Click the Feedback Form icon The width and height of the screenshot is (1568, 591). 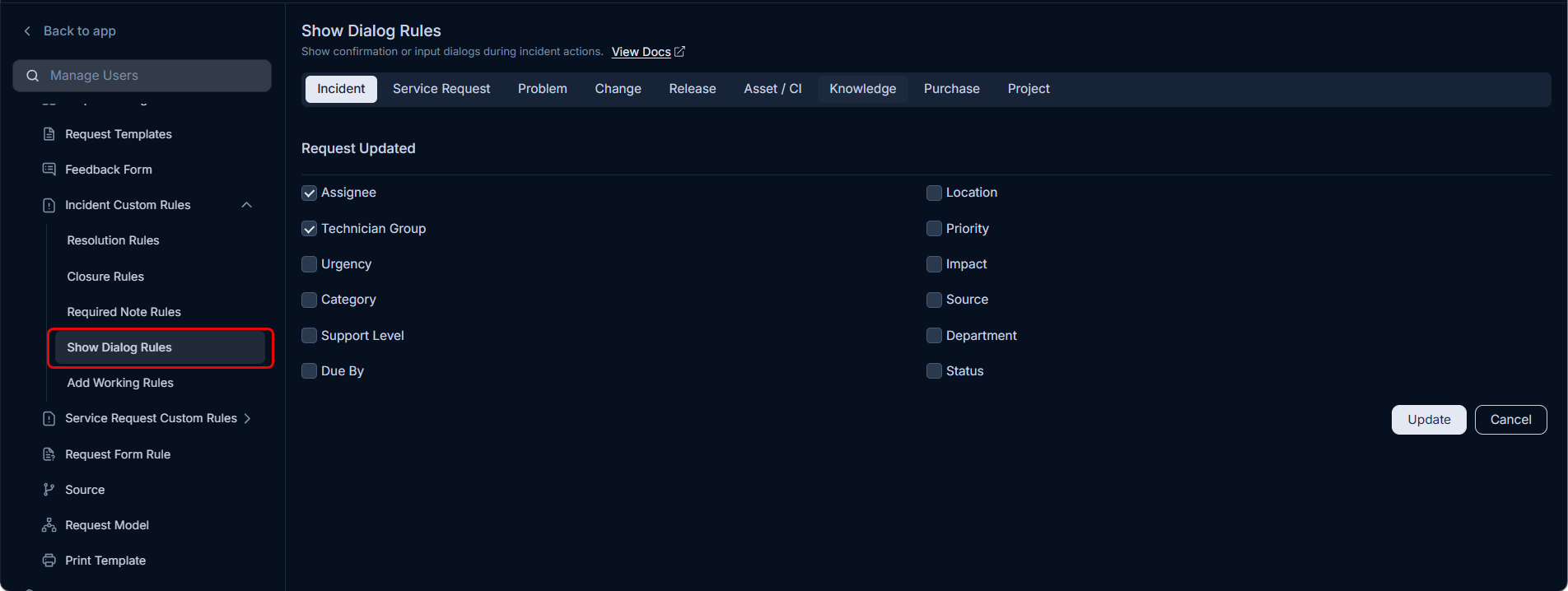(49, 170)
